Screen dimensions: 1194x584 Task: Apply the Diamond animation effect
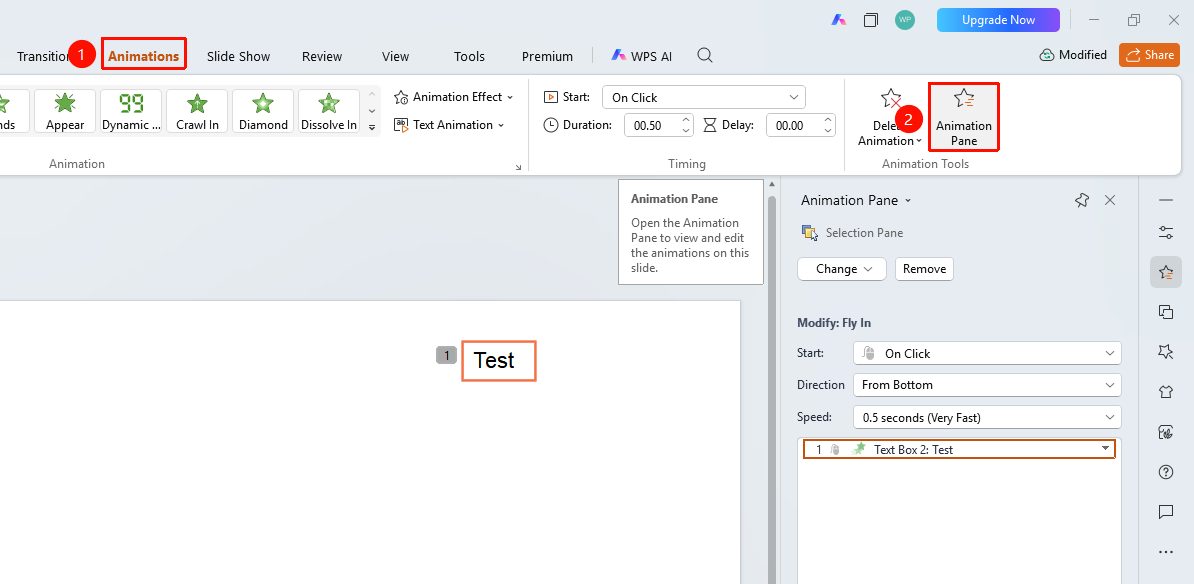point(263,111)
